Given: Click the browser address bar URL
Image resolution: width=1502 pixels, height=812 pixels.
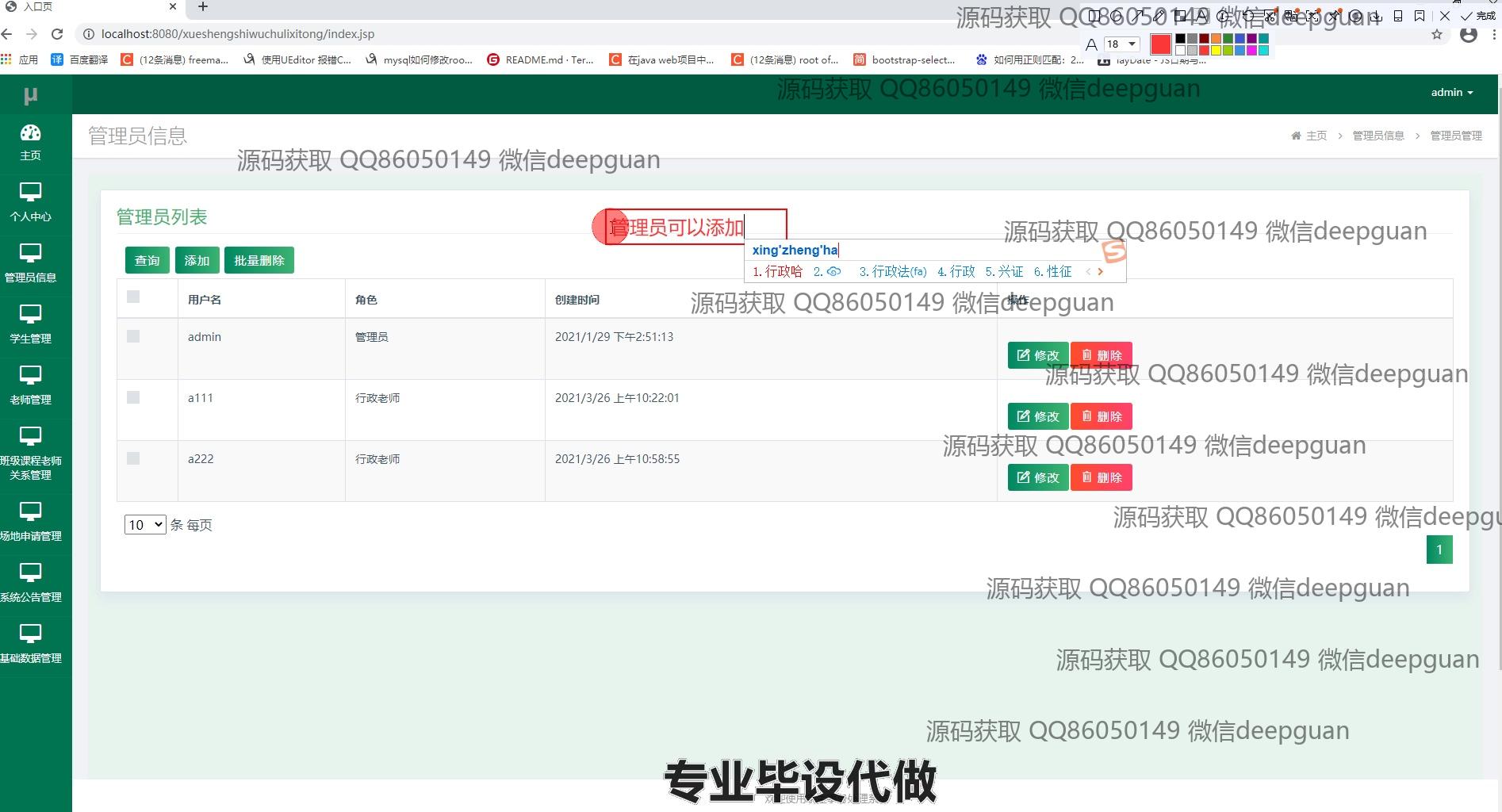Looking at the screenshot, I should point(238,34).
